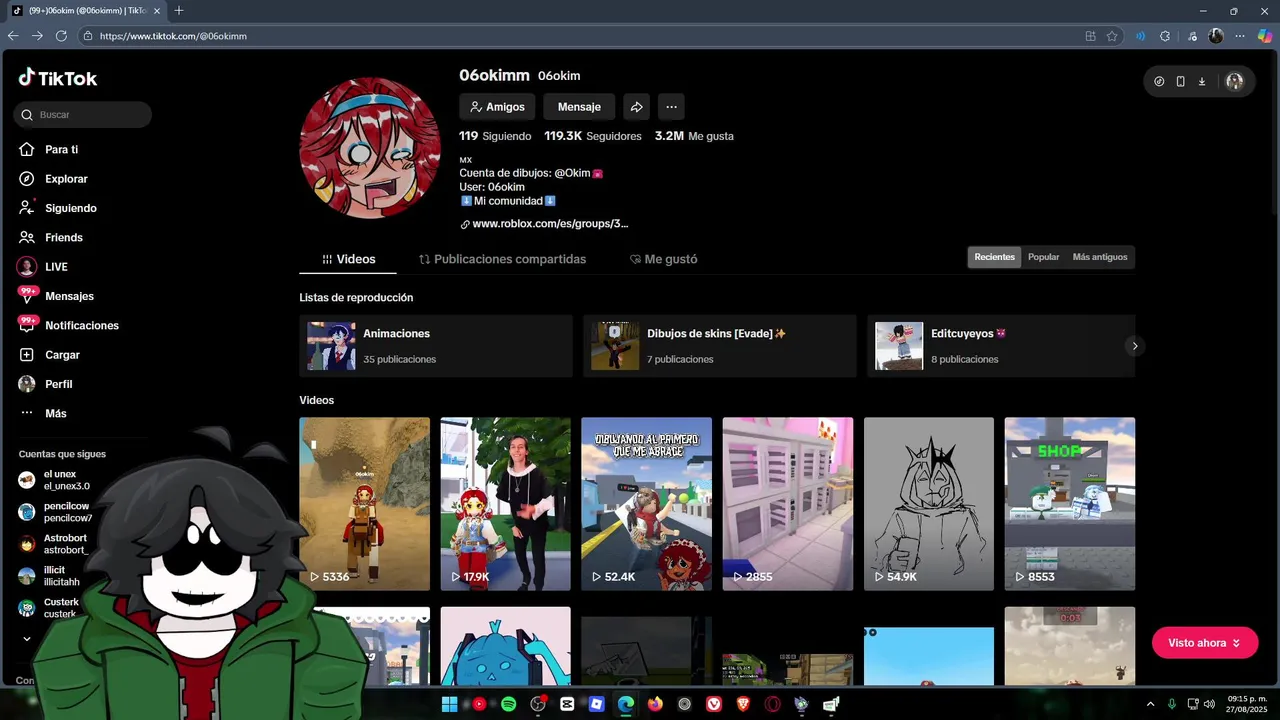Play the SHOP video with 8553 views

pyautogui.click(x=1070, y=504)
